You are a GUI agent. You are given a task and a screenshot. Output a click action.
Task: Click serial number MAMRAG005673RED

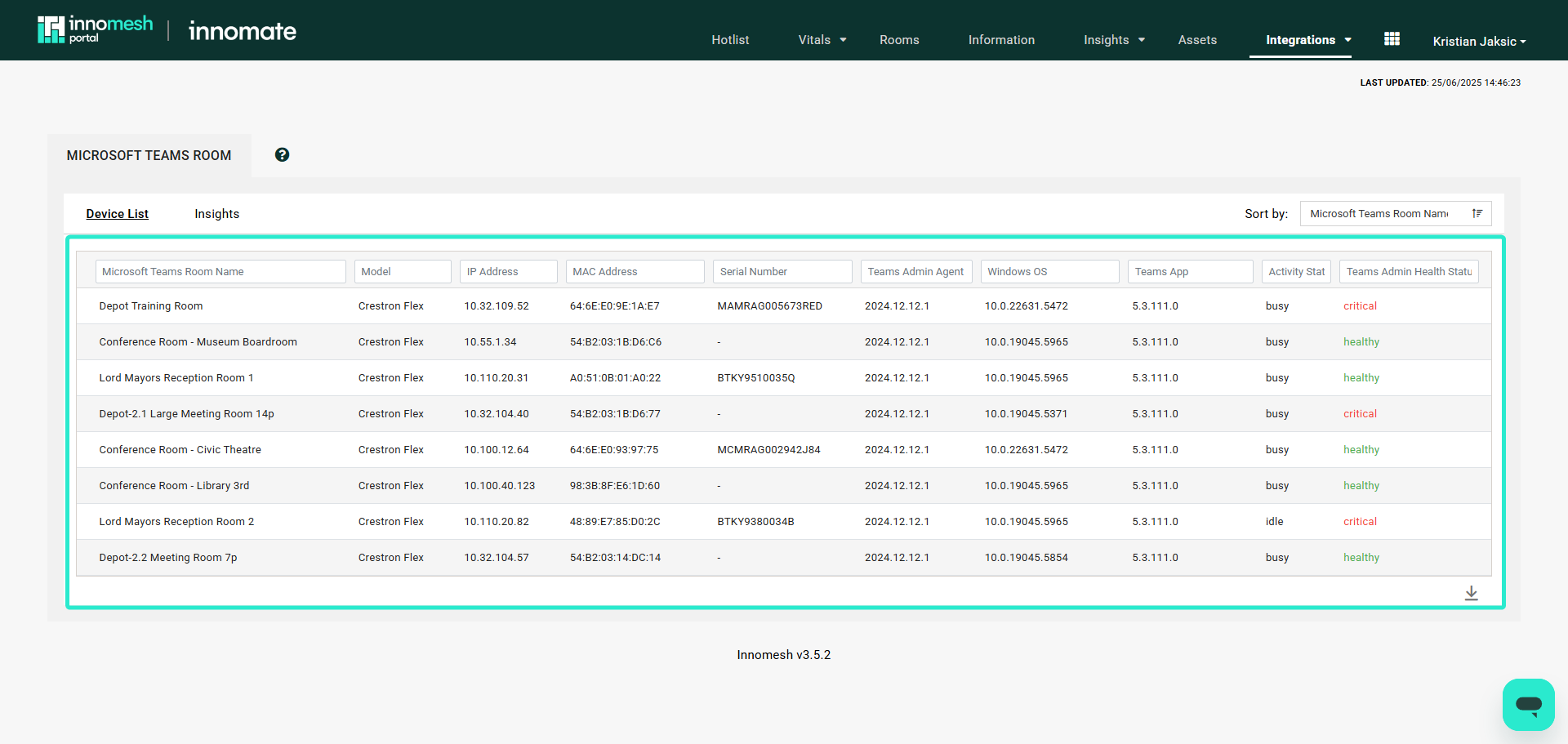coord(770,306)
